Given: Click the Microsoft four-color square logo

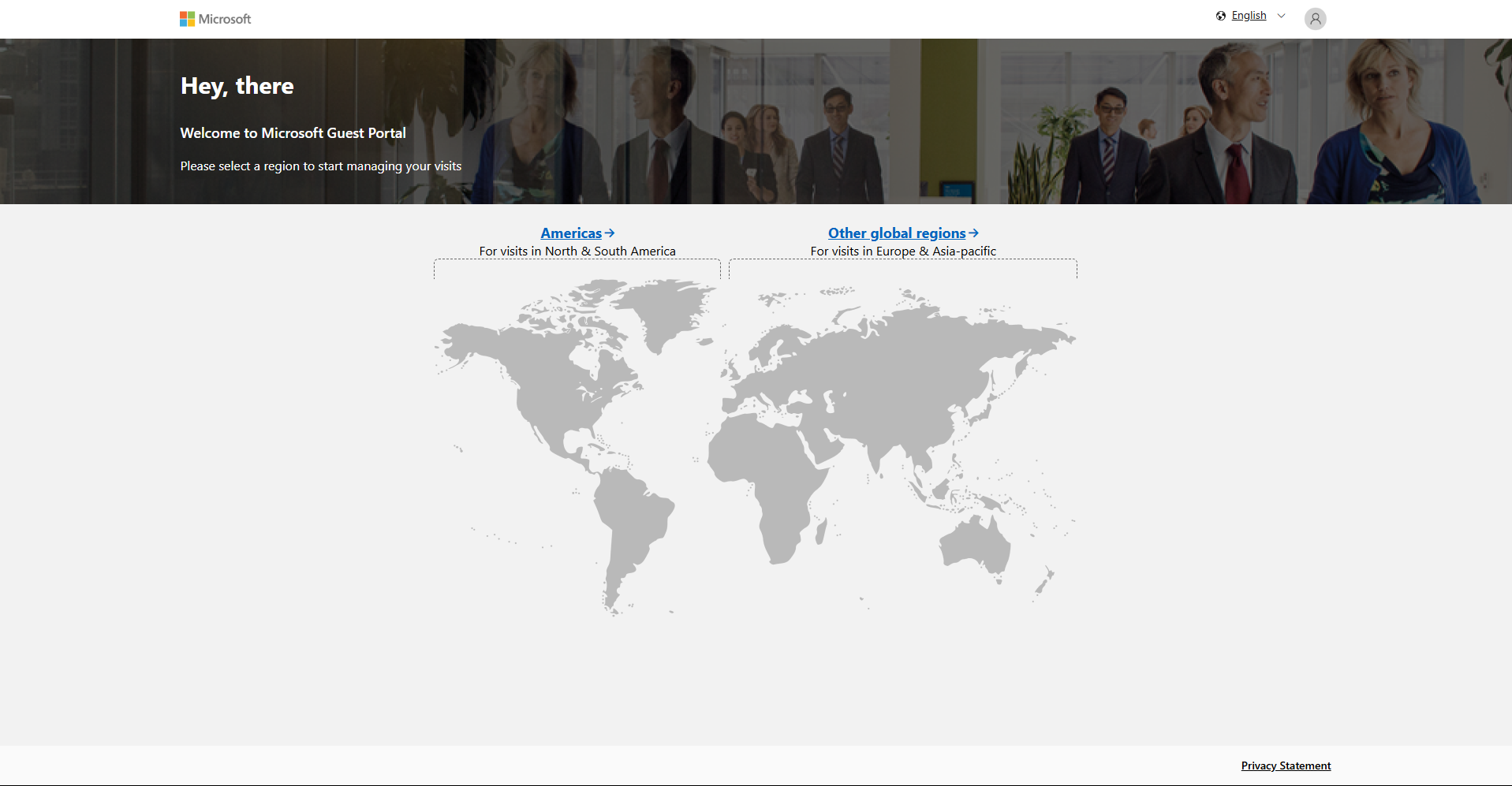Looking at the screenshot, I should (x=187, y=19).
